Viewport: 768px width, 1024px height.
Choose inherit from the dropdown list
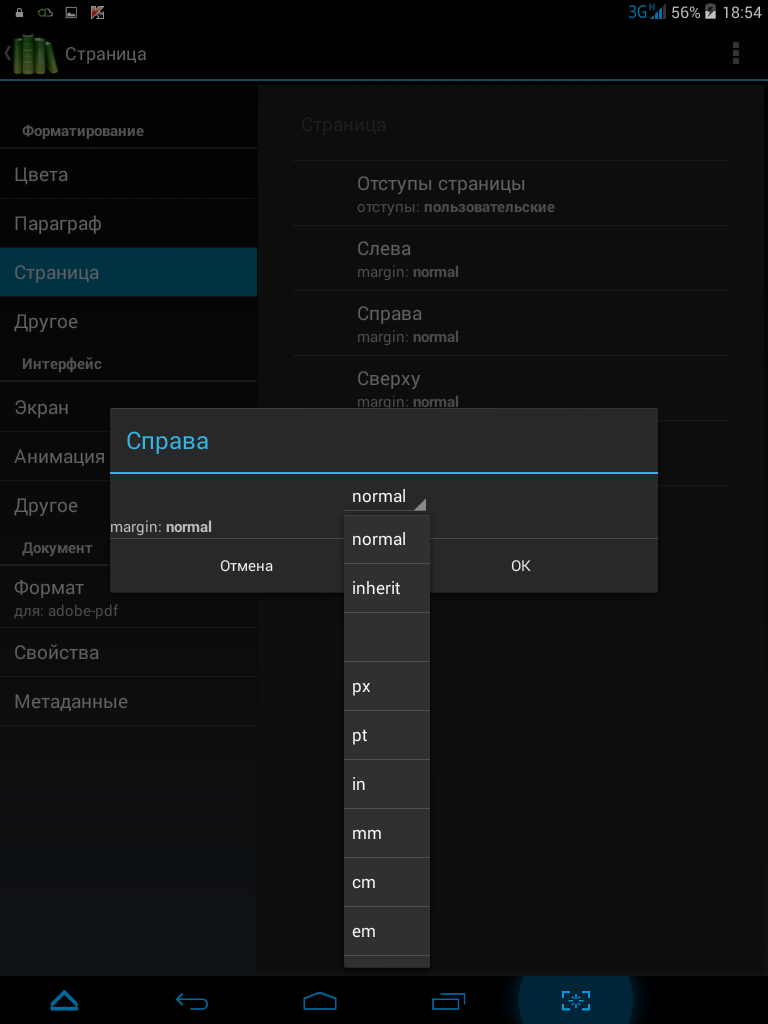click(x=387, y=588)
